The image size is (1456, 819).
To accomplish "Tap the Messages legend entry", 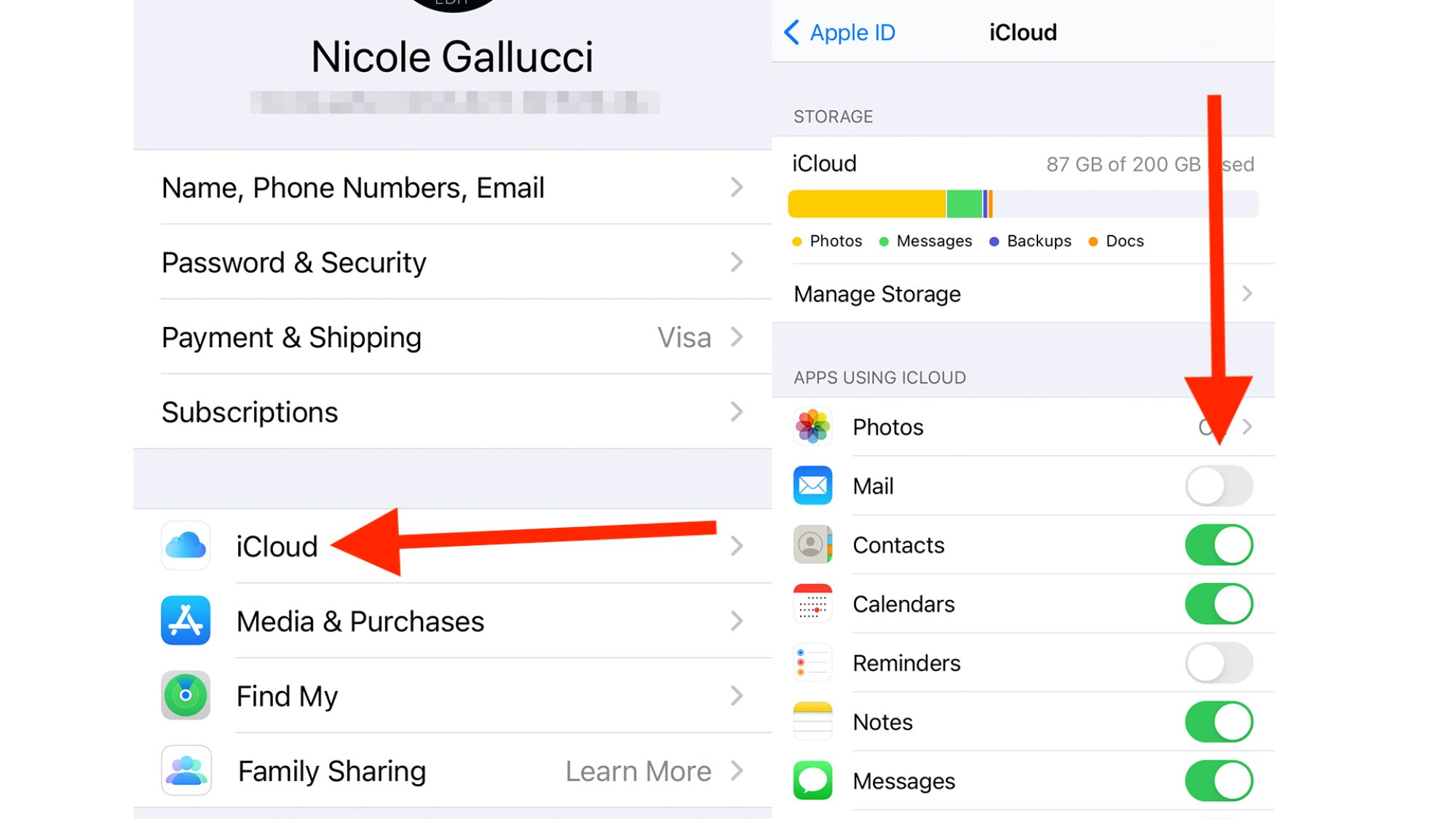I will pos(925,241).
